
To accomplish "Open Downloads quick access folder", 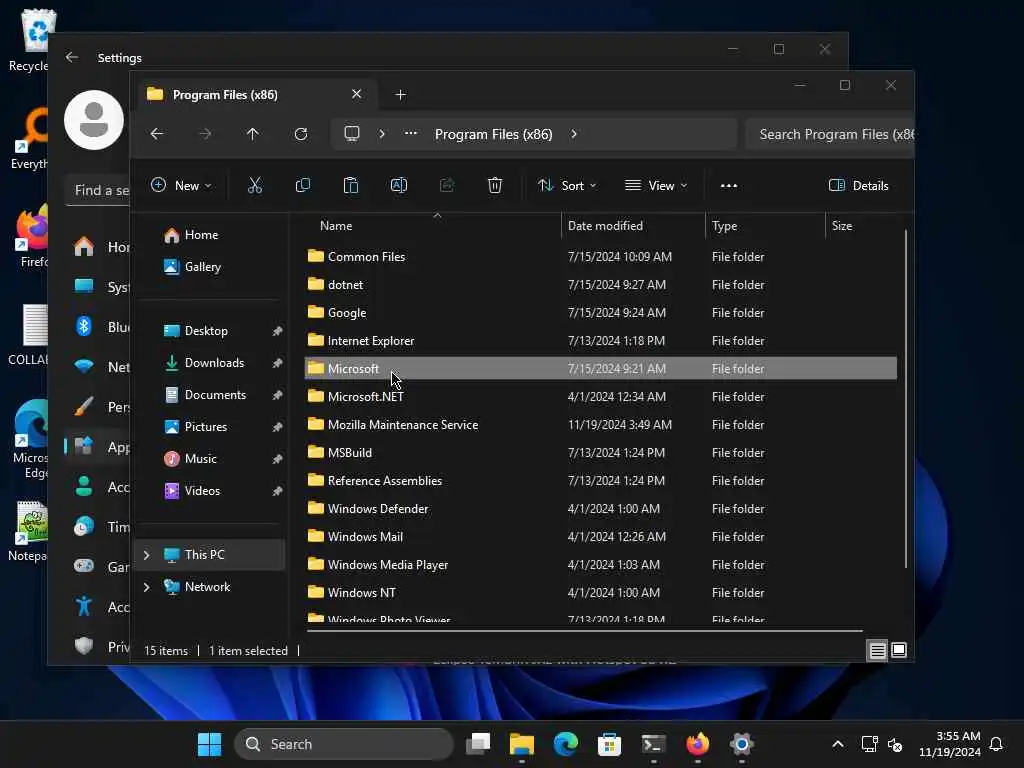I will [x=214, y=362].
